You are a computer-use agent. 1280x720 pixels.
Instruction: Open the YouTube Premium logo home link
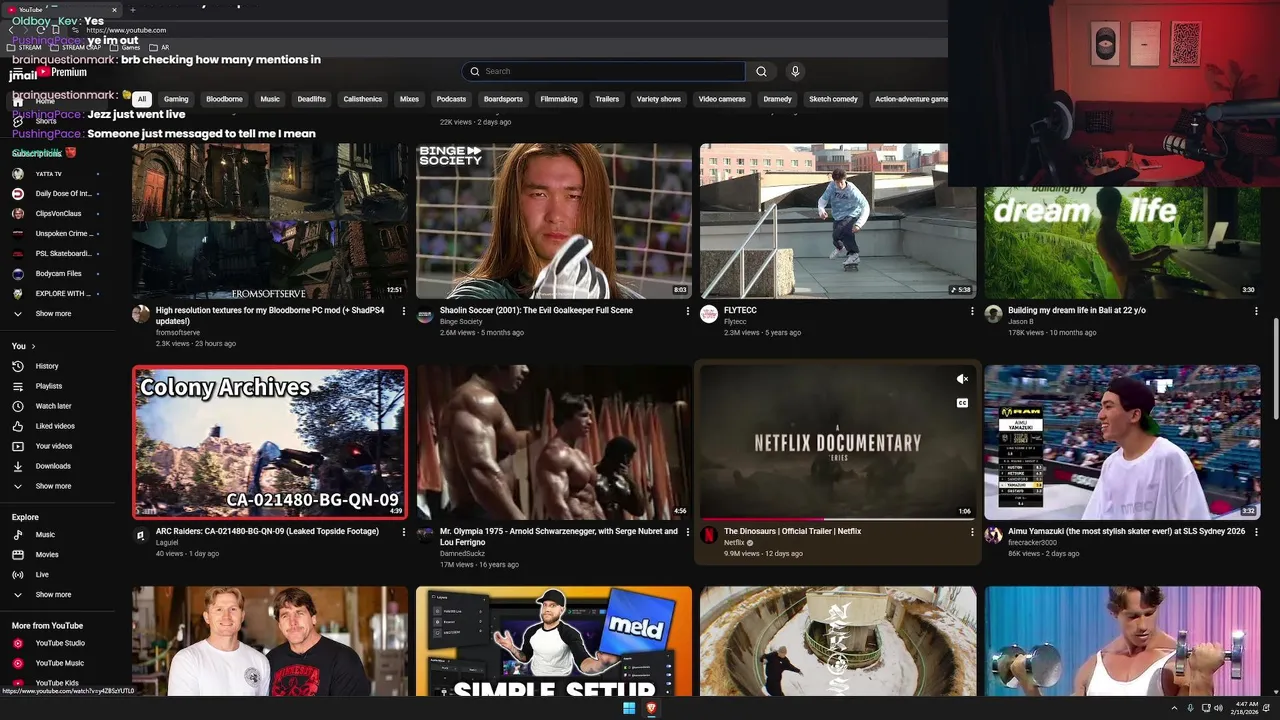62,72
